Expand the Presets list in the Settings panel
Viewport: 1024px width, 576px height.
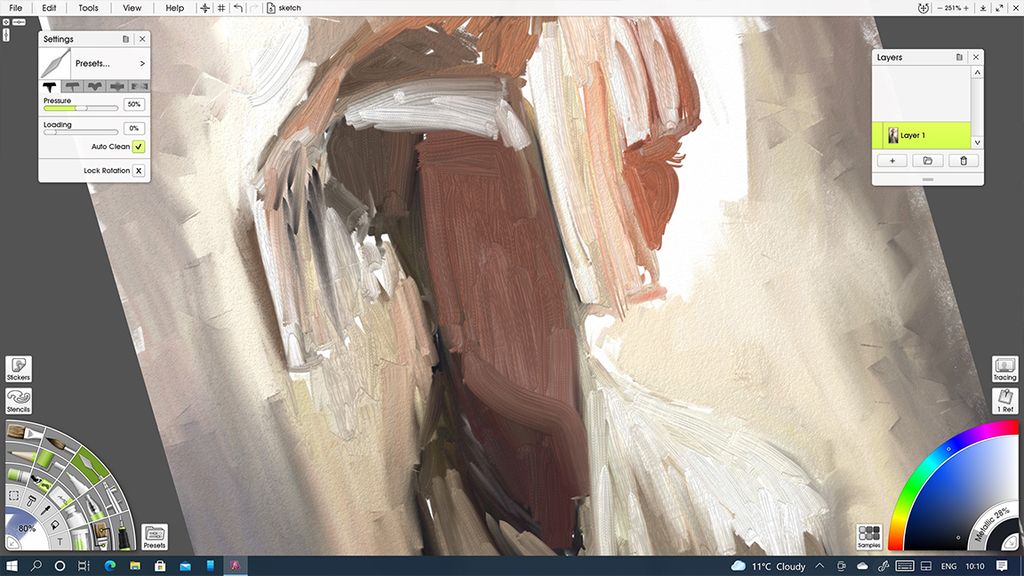click(142, 63)
